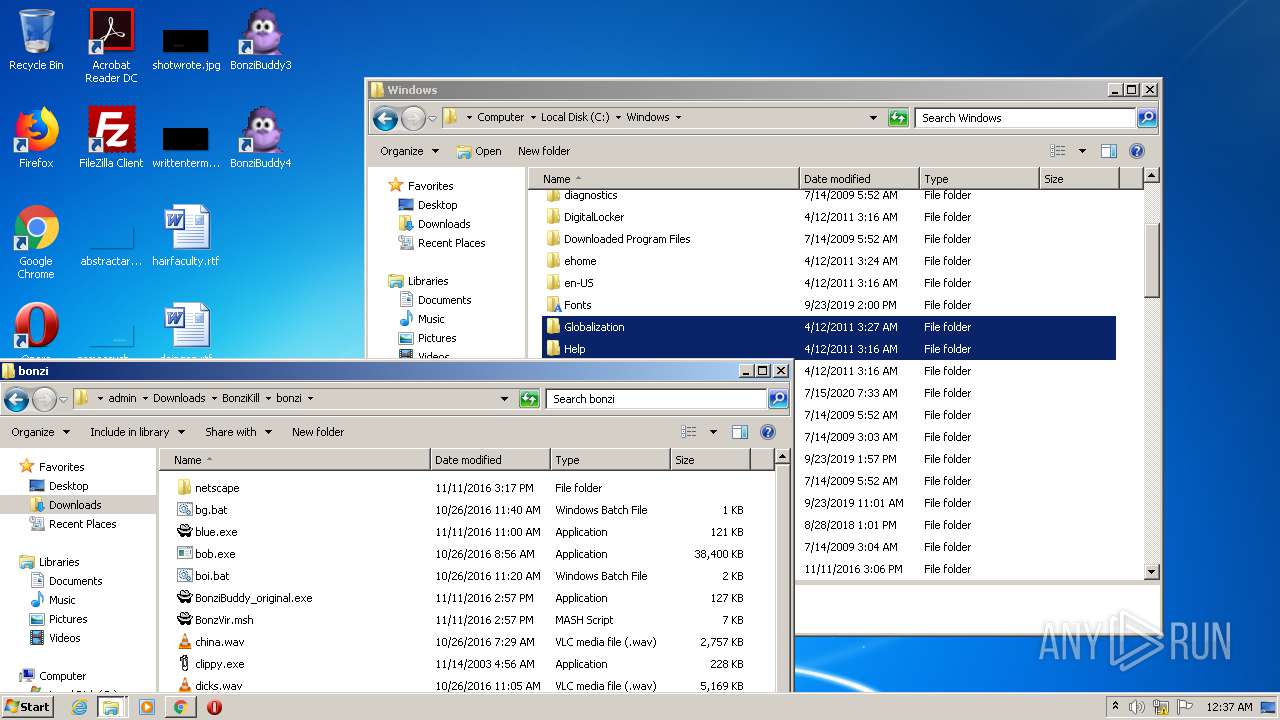Open Help icon in bonzi window toolbar
Screen dimensions: 1280x720
[x=768, y=432]
